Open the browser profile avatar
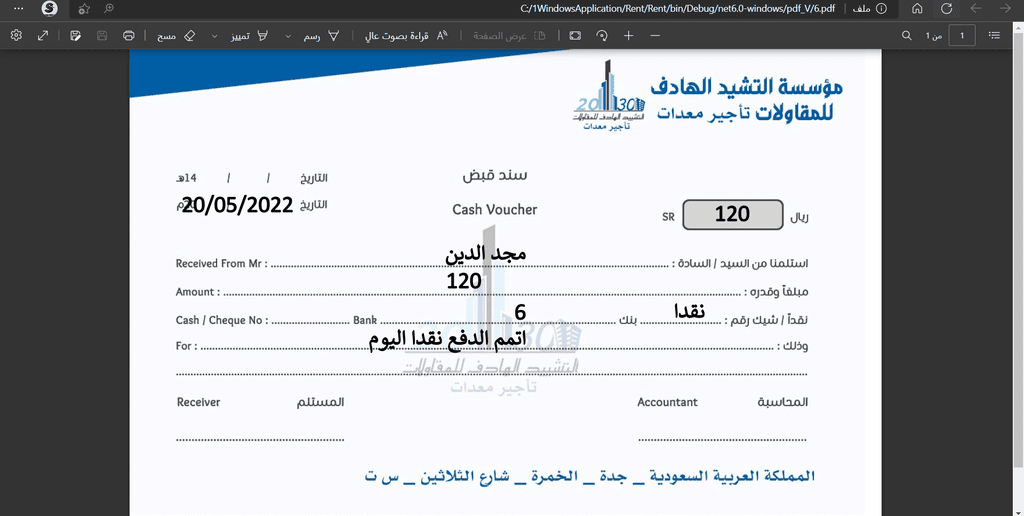This screenshot has width=1024, height=516. pyautogui.click(x=49, y=9)
